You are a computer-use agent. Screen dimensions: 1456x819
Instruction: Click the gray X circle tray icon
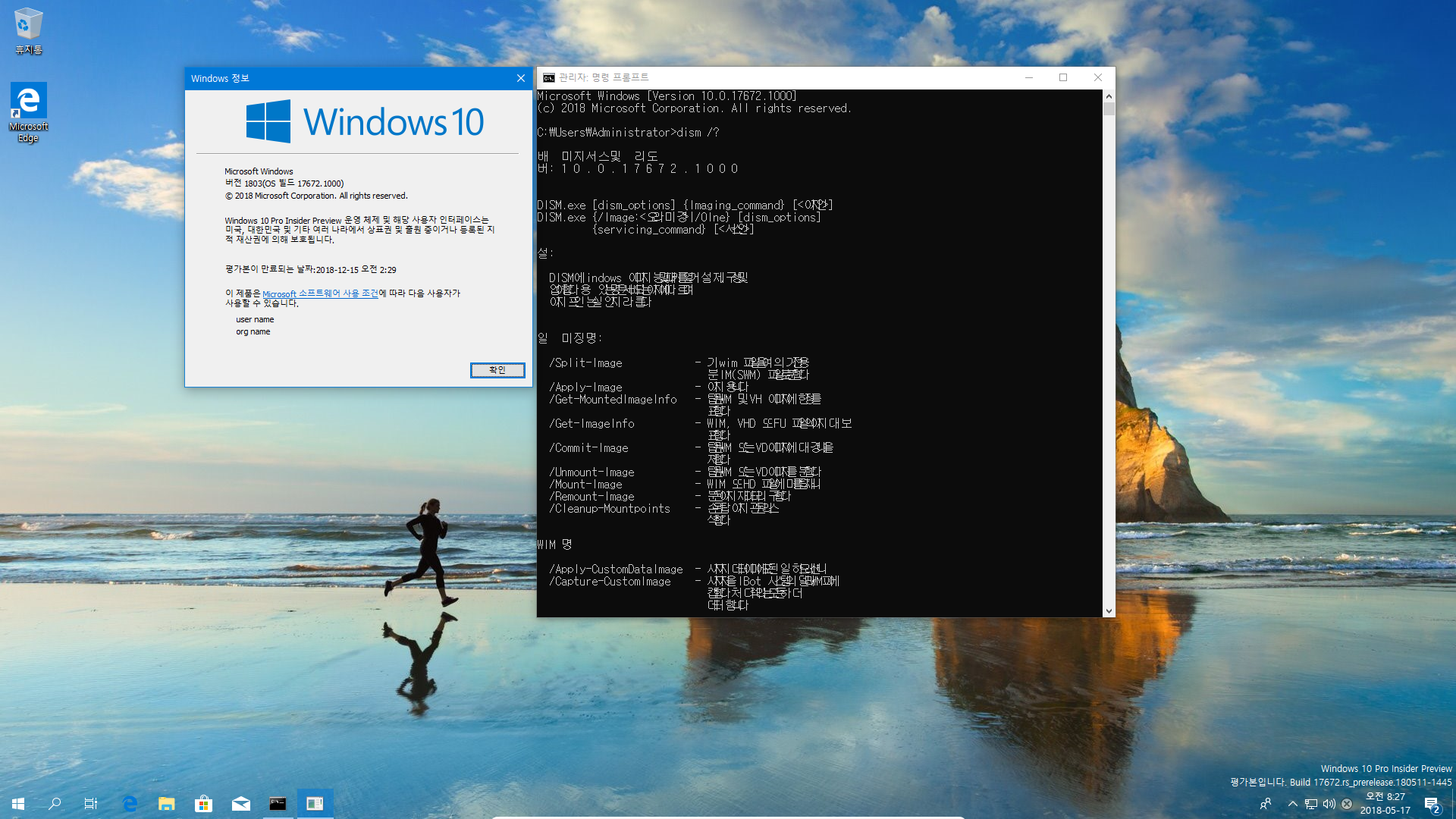click(x=1347, y=804)
